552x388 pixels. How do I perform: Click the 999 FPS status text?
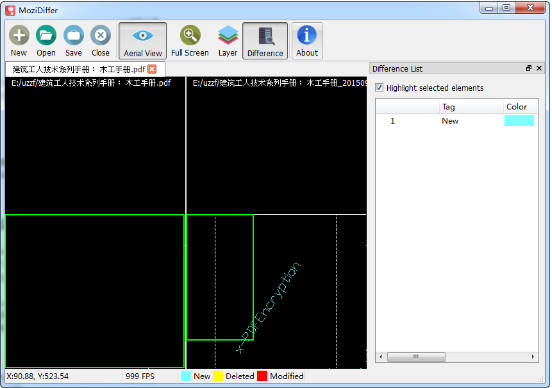coord(140,376)
